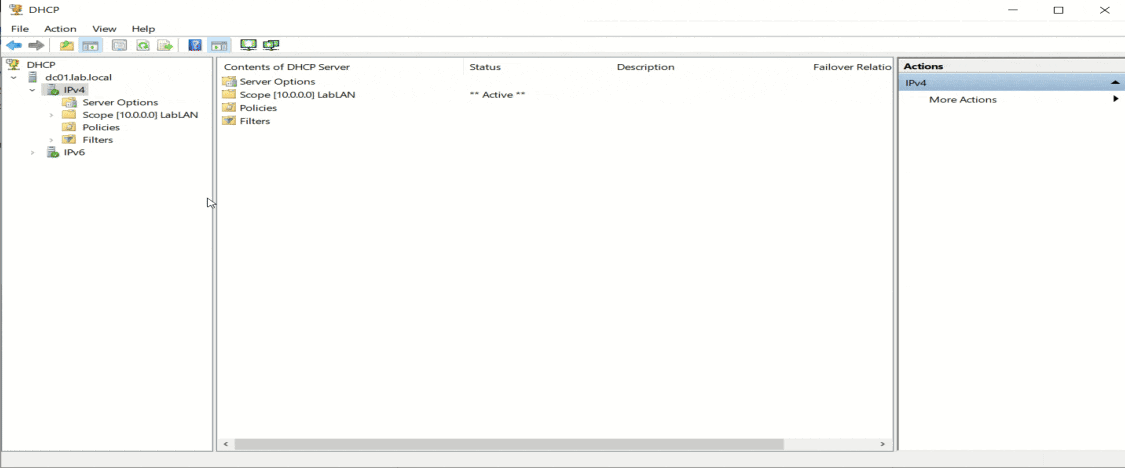Collapse the IPv4 section in Actions pane
The image size is (1125, 468).
click(x=1114, y=83)
